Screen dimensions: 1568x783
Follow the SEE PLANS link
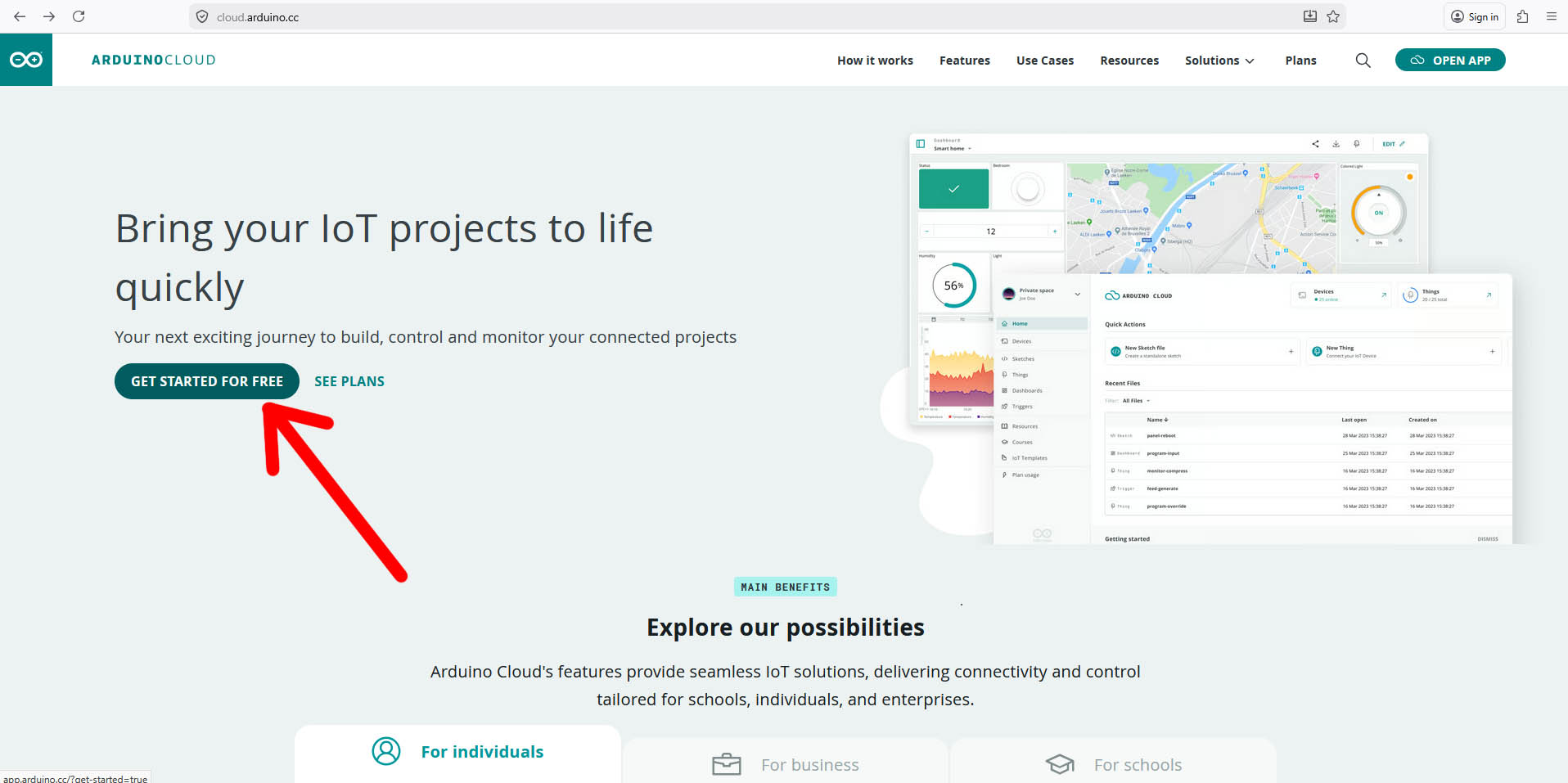click(349, 381)
